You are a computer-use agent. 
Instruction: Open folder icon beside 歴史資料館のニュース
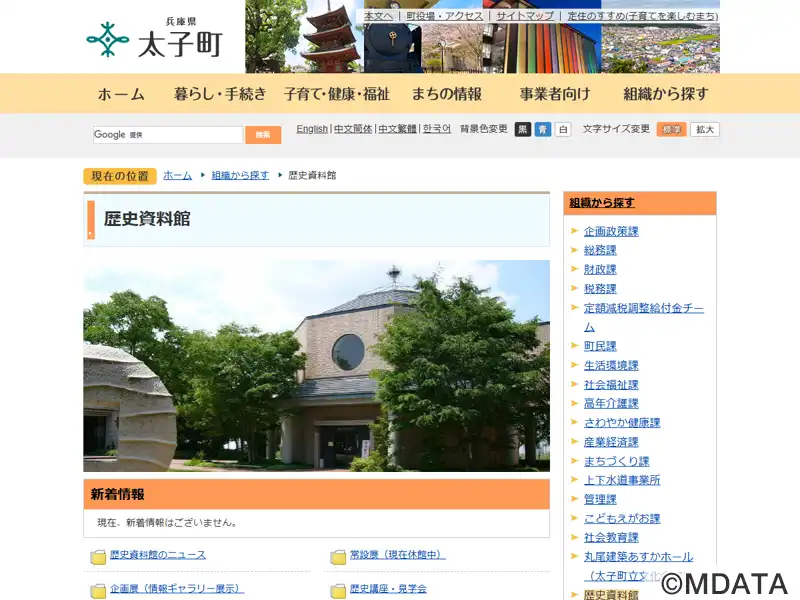tap(98, 557)
